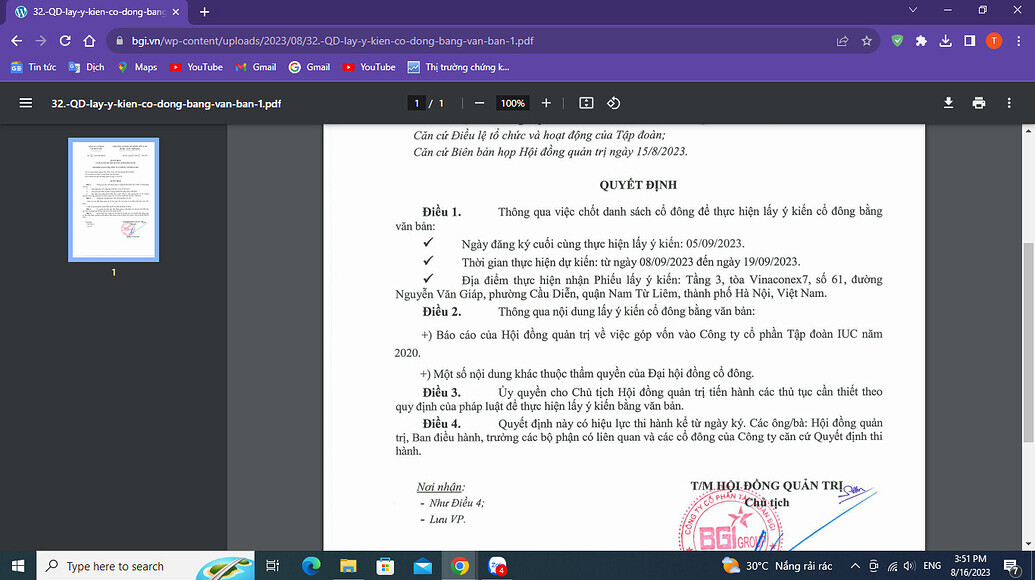Open a new browser tab
Screen dimensions: 1035x580
[205, 12]
